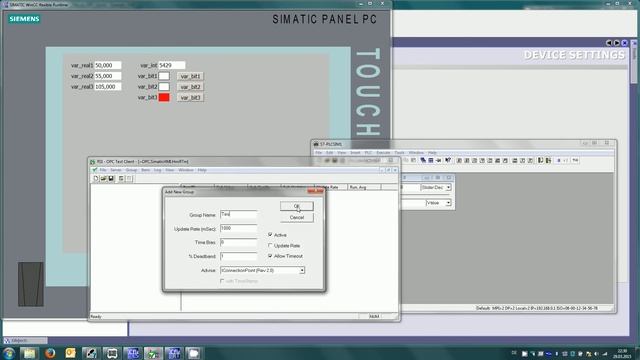Open Tools menu in S7-PLCSIM

click(400, 153)
